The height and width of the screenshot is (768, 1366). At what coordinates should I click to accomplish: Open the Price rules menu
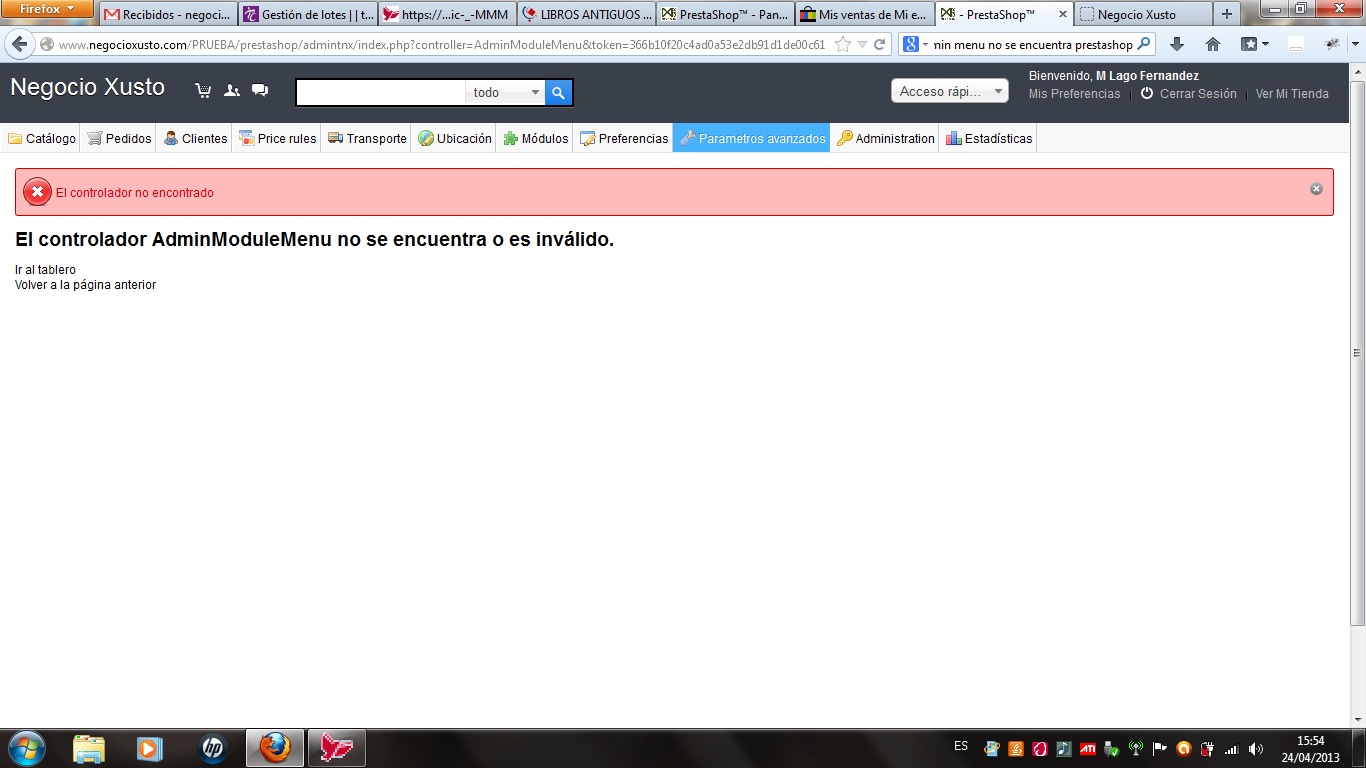(277, 139)
